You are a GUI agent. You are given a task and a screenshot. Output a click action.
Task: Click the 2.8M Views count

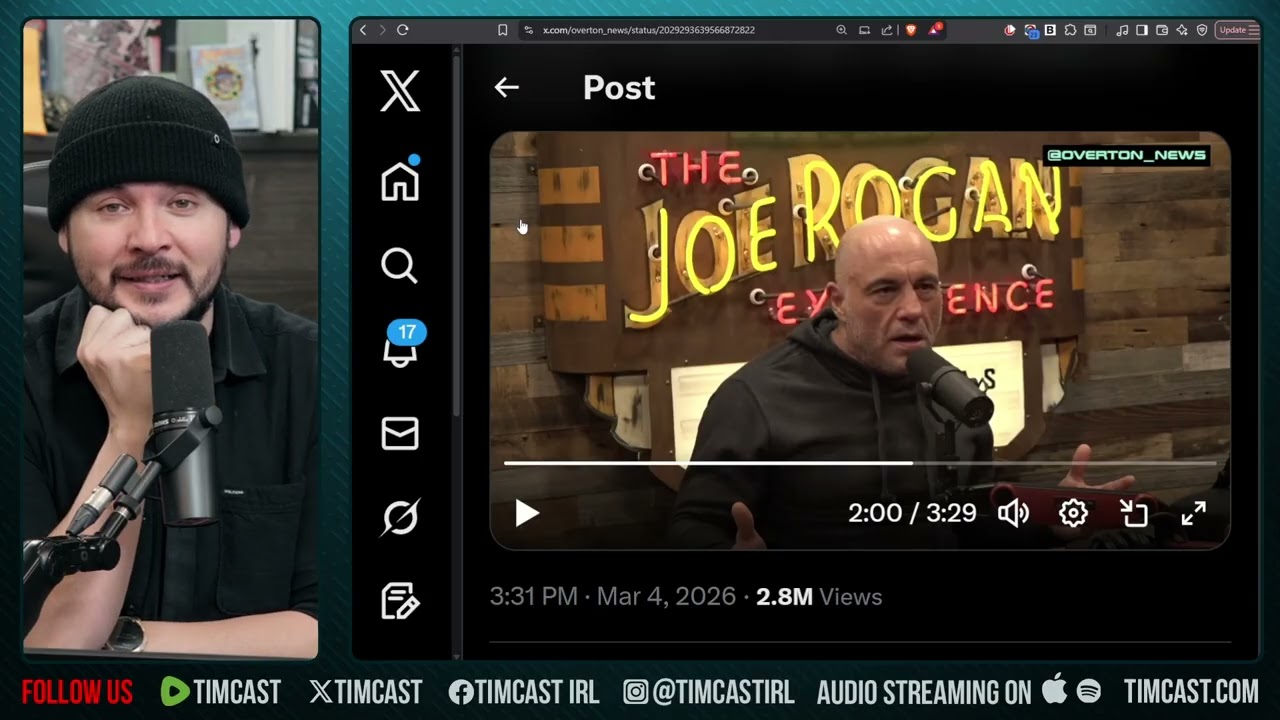point(819,597)
